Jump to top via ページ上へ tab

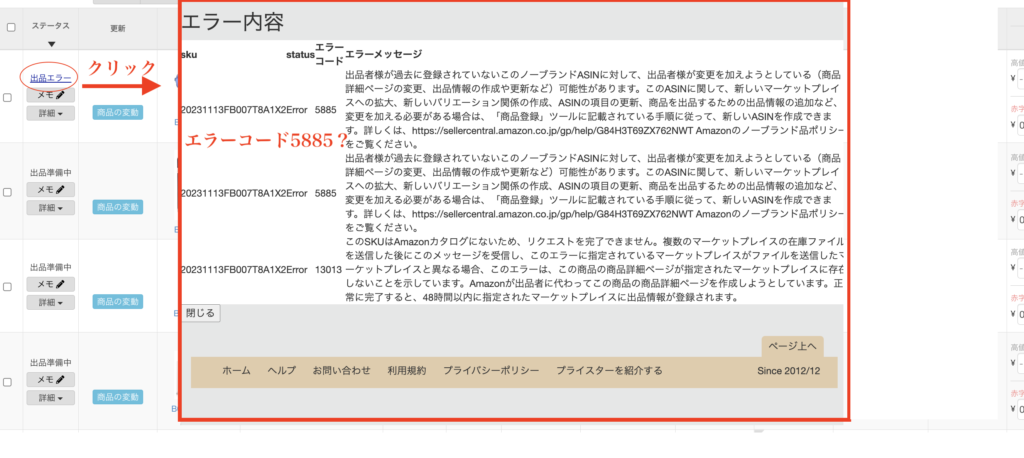pos(792,346)
